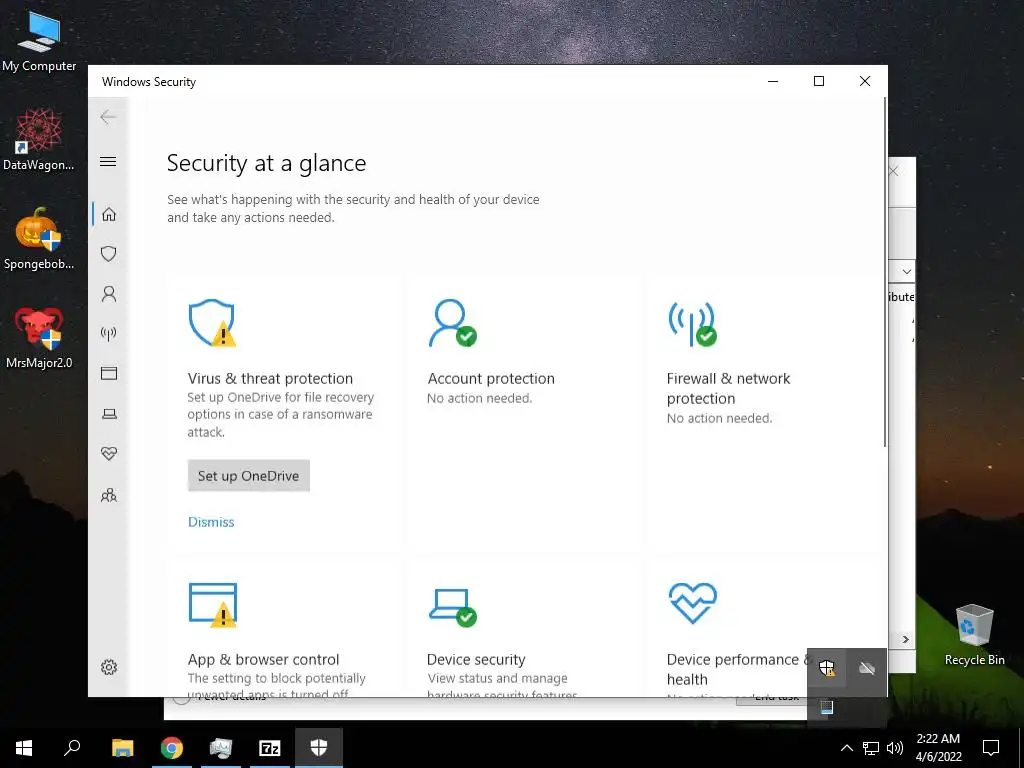Select the DataWagon desktop shortcut
The height and width of the screenshot is (768, 1024).
point(39,139)
